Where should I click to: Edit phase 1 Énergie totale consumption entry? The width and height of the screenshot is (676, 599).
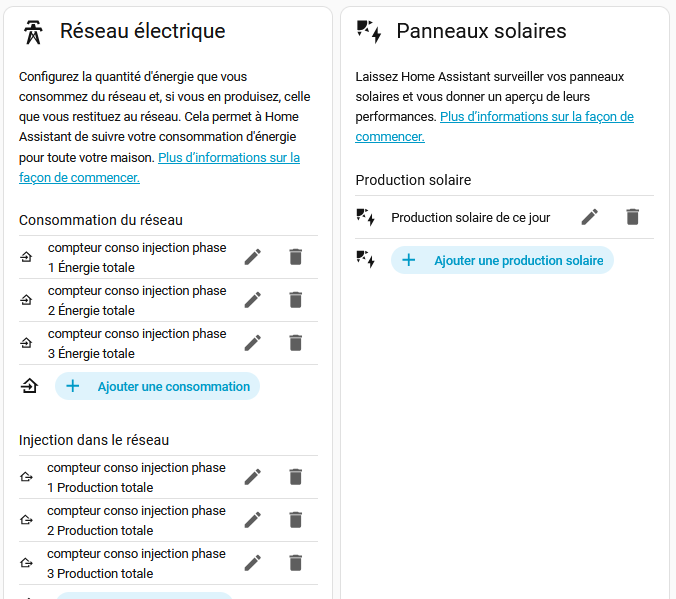click(x=253, y=257)
